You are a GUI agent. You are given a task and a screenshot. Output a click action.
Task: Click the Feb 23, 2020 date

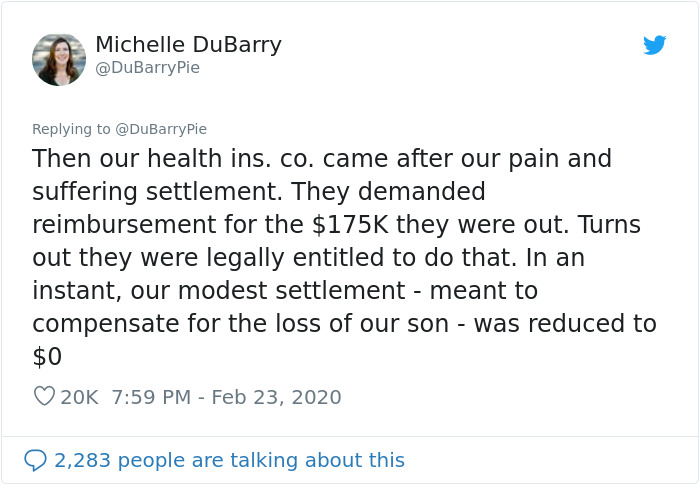276,397
